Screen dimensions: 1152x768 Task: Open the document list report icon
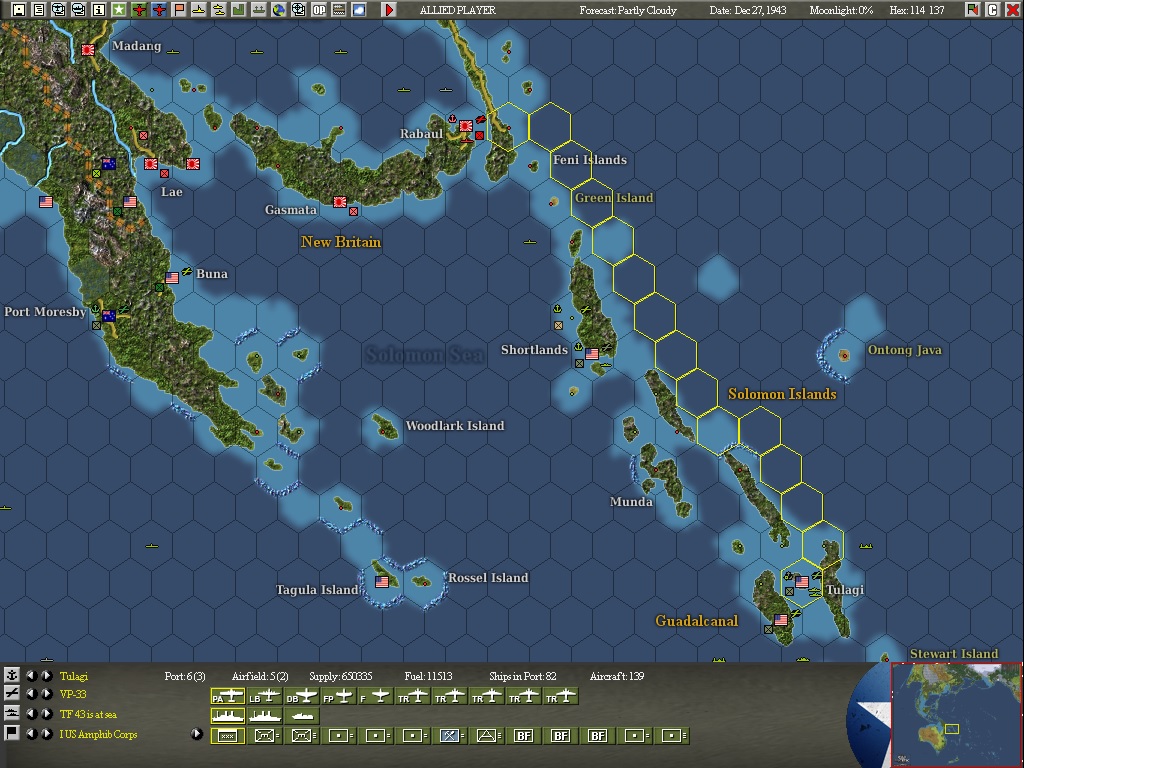point(39,10)
